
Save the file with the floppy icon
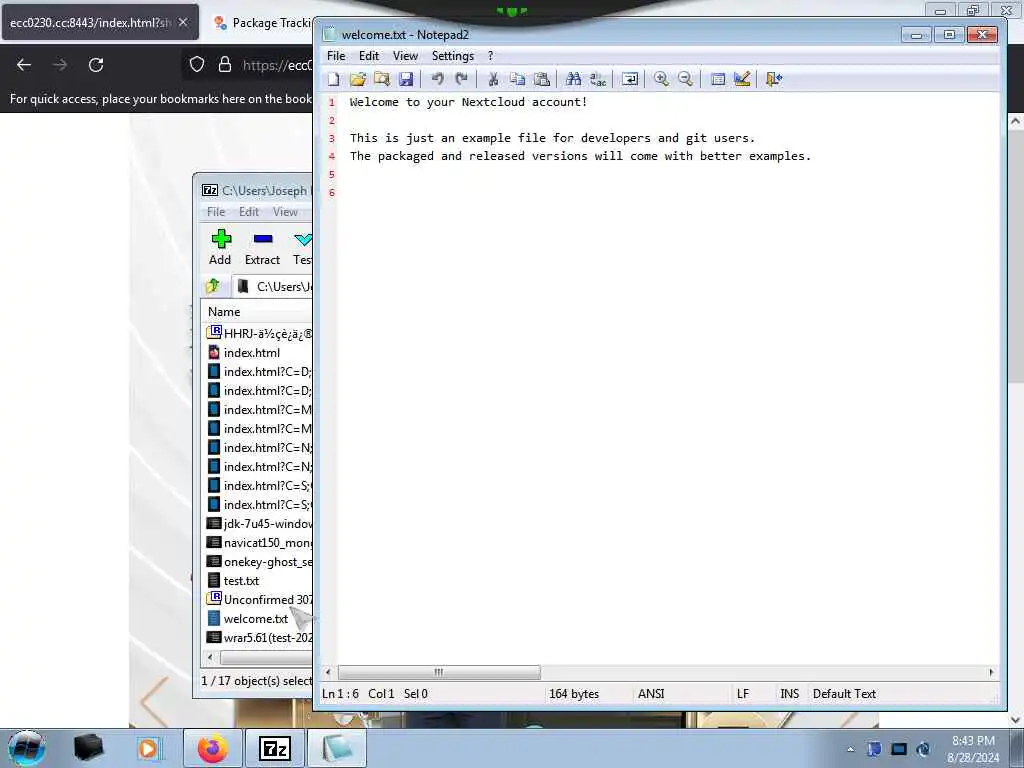pos(406,80)
